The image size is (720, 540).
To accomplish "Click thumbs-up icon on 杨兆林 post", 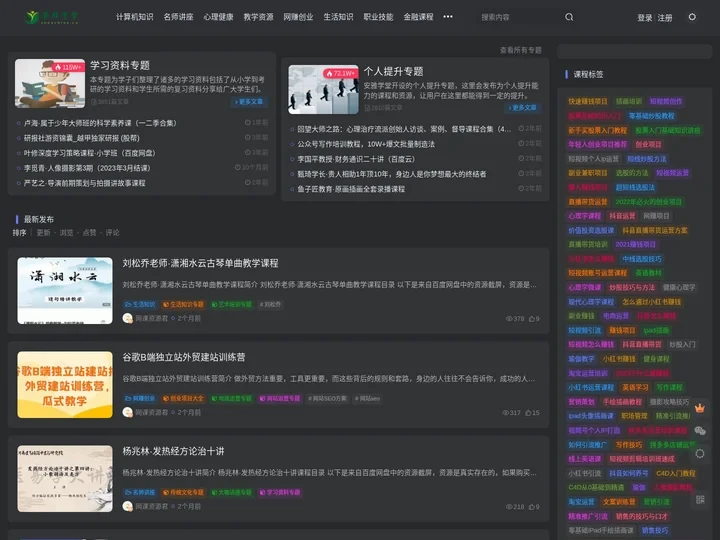I will point(531,506).
